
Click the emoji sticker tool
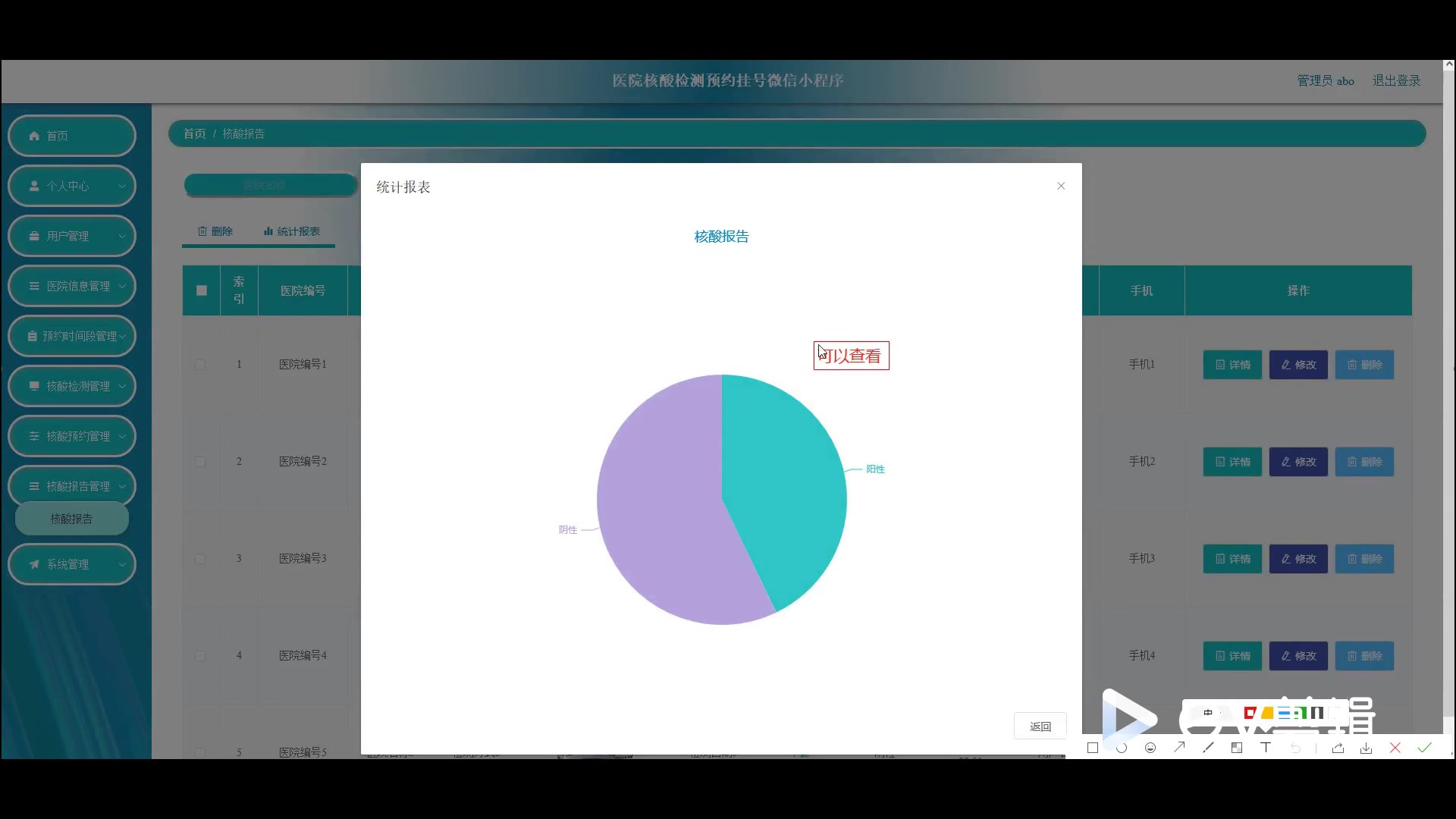[x=1150, y=748]
